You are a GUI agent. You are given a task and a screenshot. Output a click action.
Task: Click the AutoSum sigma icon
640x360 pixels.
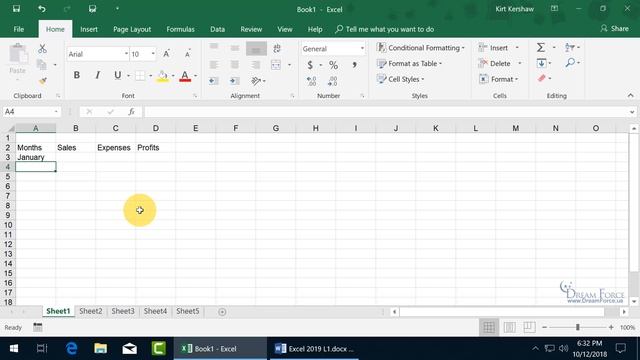pos(541,47)
